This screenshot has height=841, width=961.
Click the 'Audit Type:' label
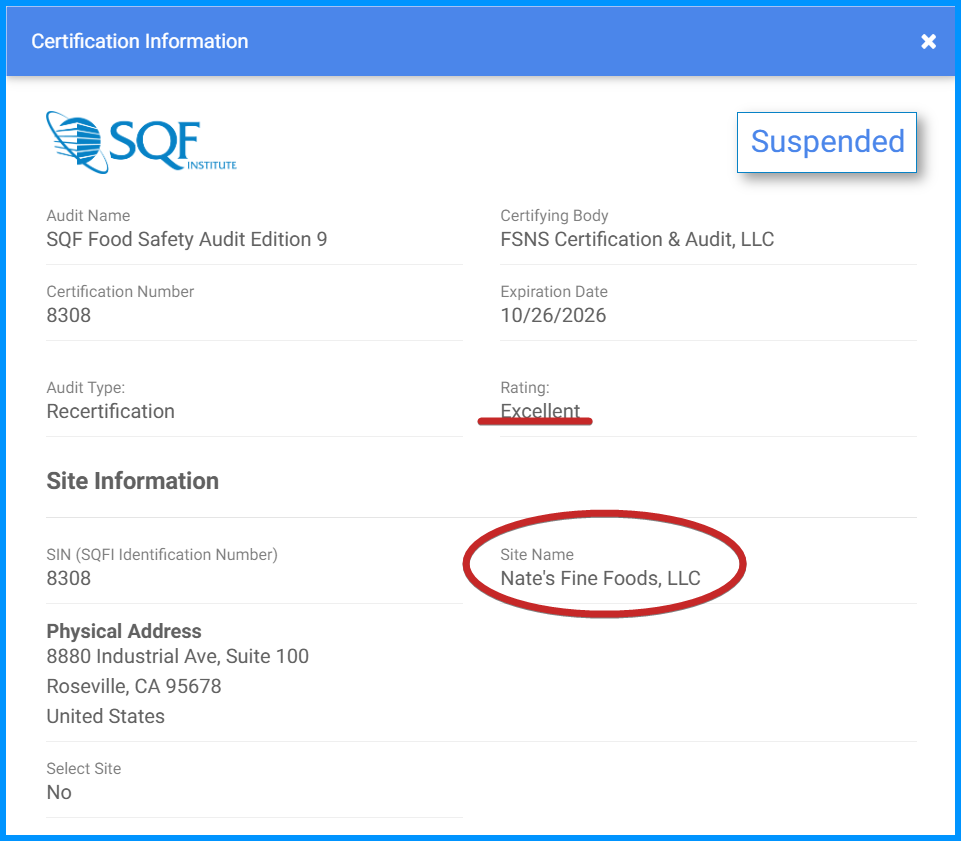[x=86, y=387]
